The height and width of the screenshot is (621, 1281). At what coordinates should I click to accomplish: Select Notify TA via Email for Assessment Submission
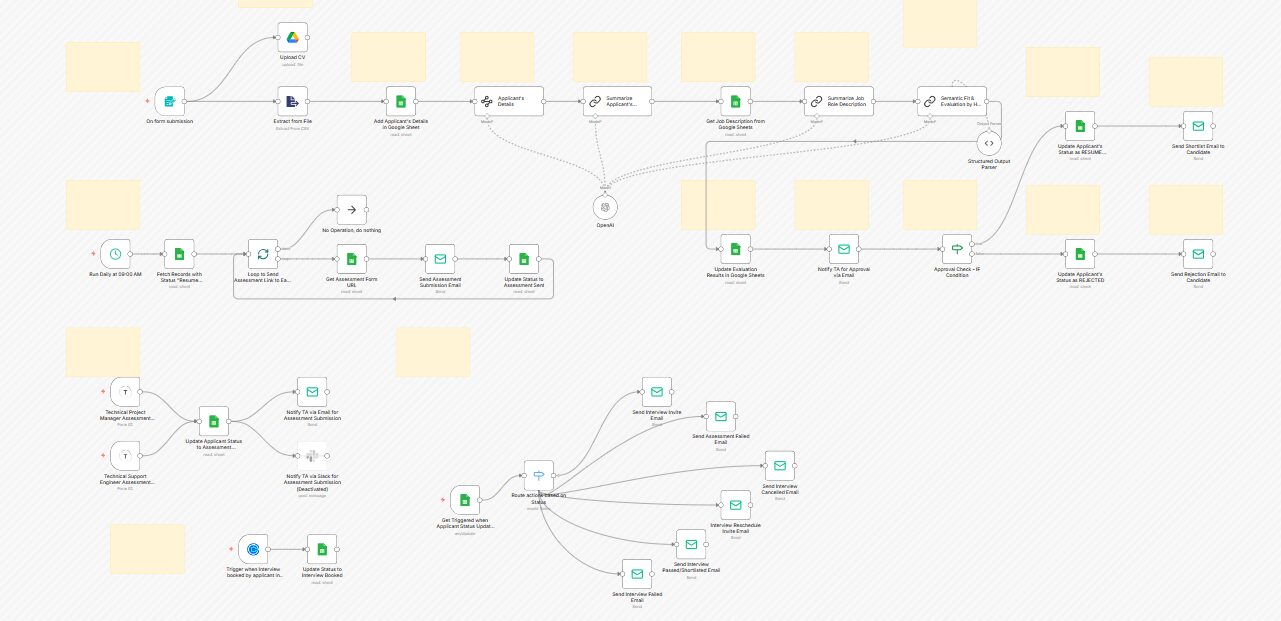pyautogui.click(x=312, y=393)
